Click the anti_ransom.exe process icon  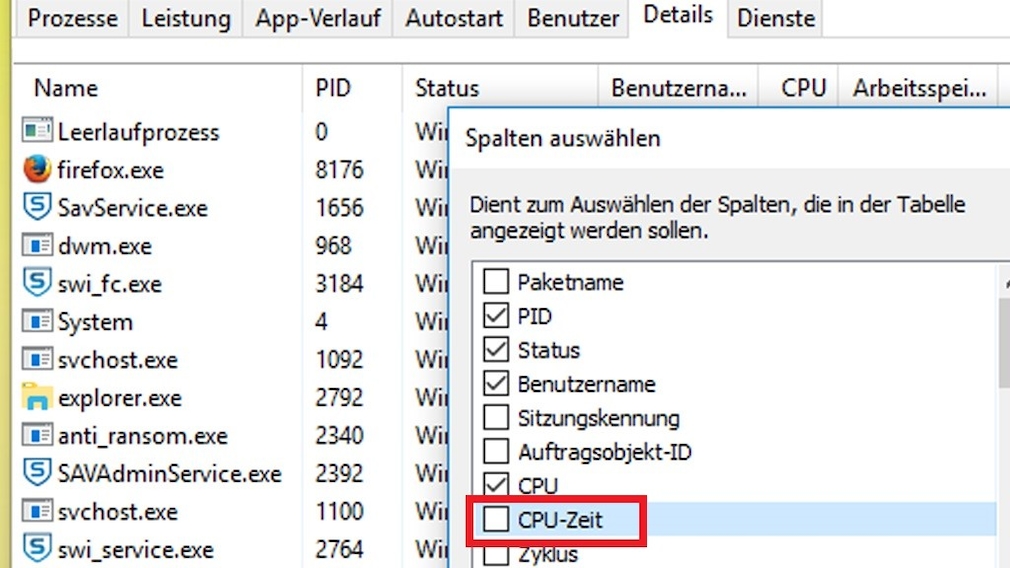[x=37, y=435]
